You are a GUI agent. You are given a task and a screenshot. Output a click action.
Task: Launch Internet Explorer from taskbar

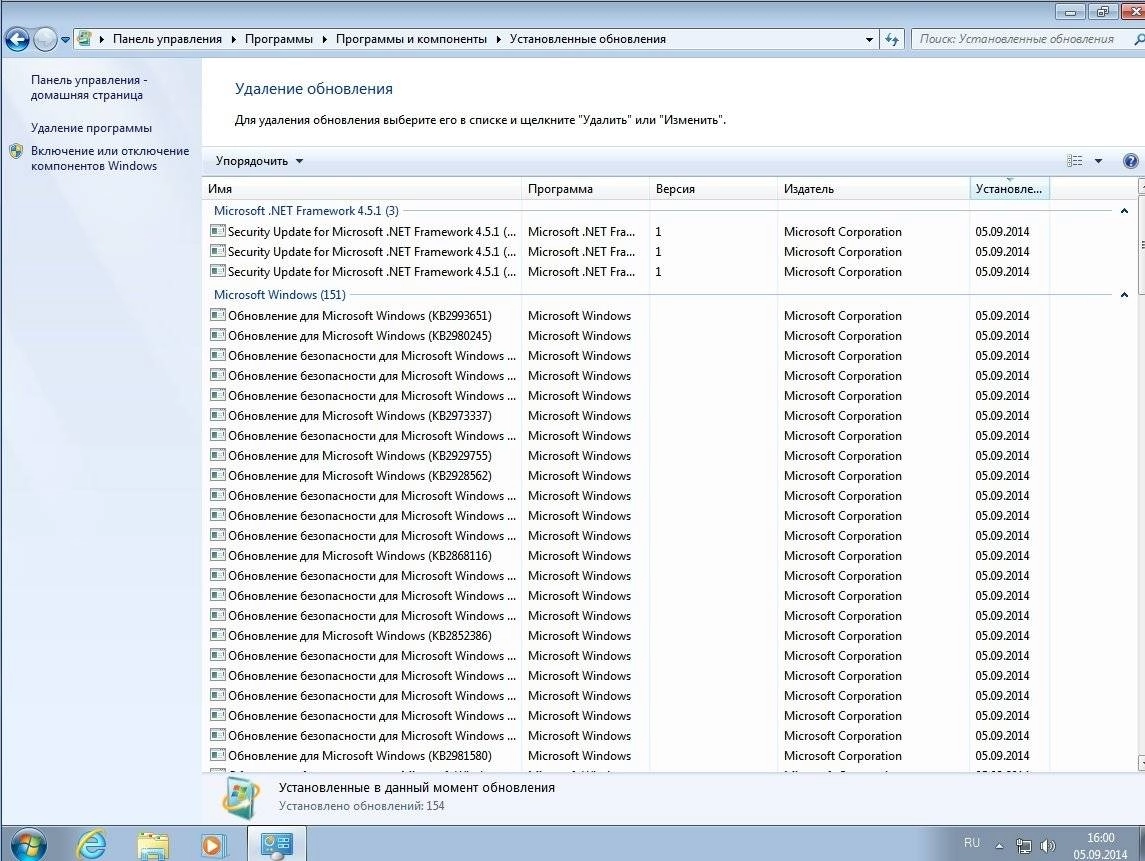click(x=91, y=846)
